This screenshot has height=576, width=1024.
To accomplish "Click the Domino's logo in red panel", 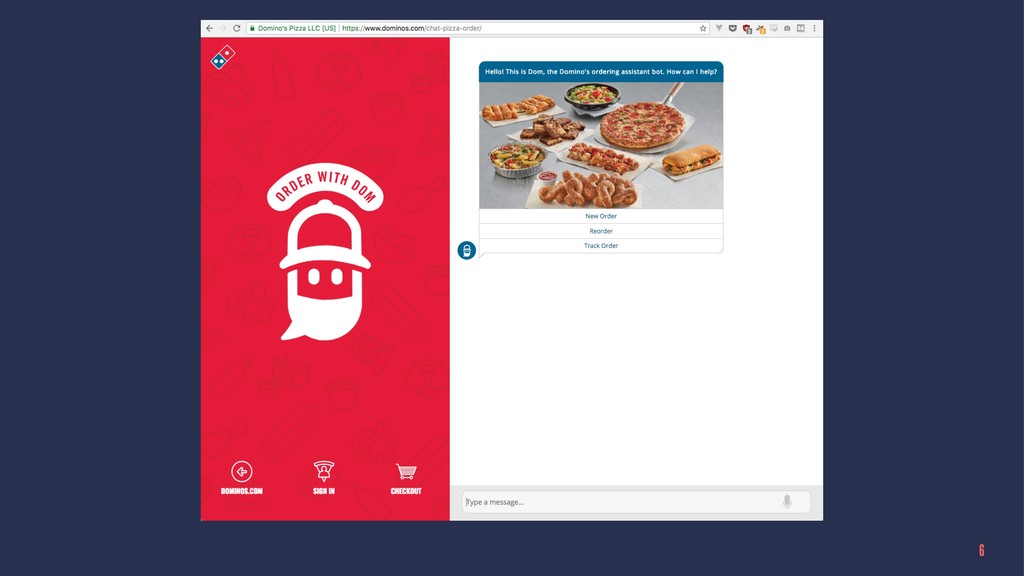I will (223, 57).
